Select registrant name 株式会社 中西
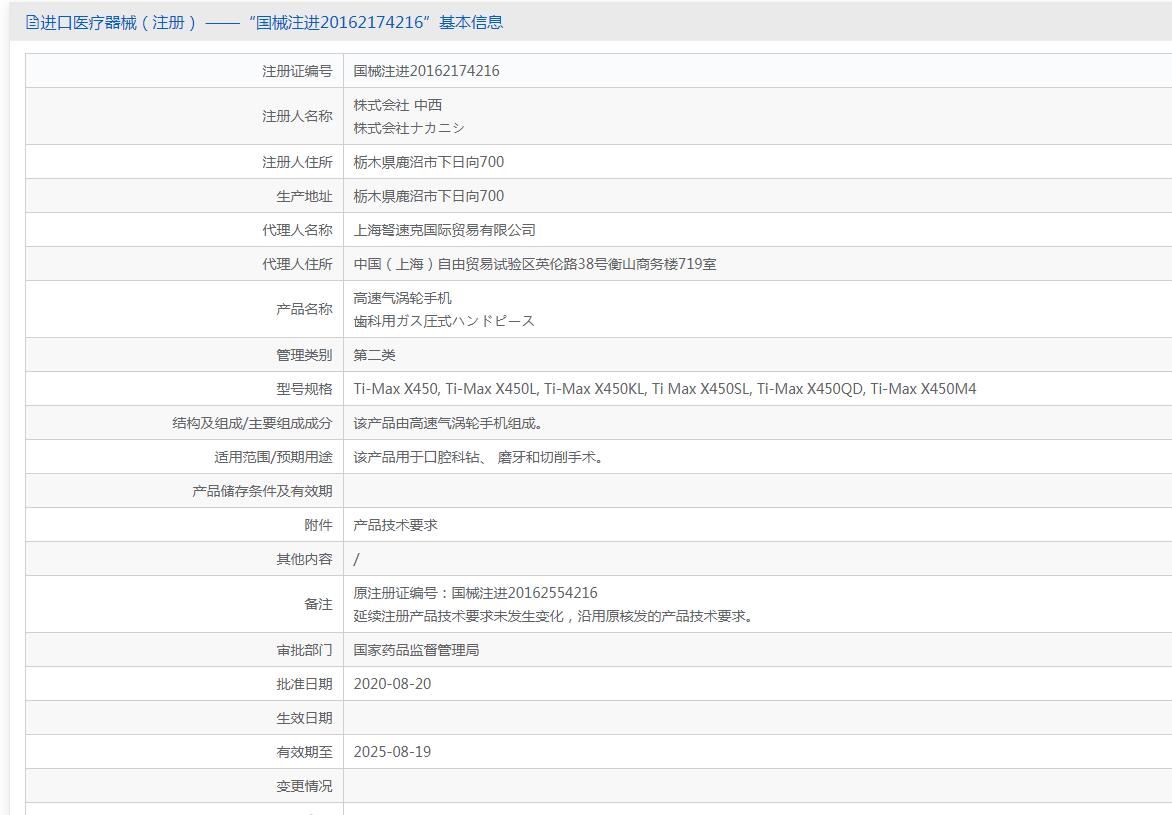1172x815 pixels. pos(398,105)
